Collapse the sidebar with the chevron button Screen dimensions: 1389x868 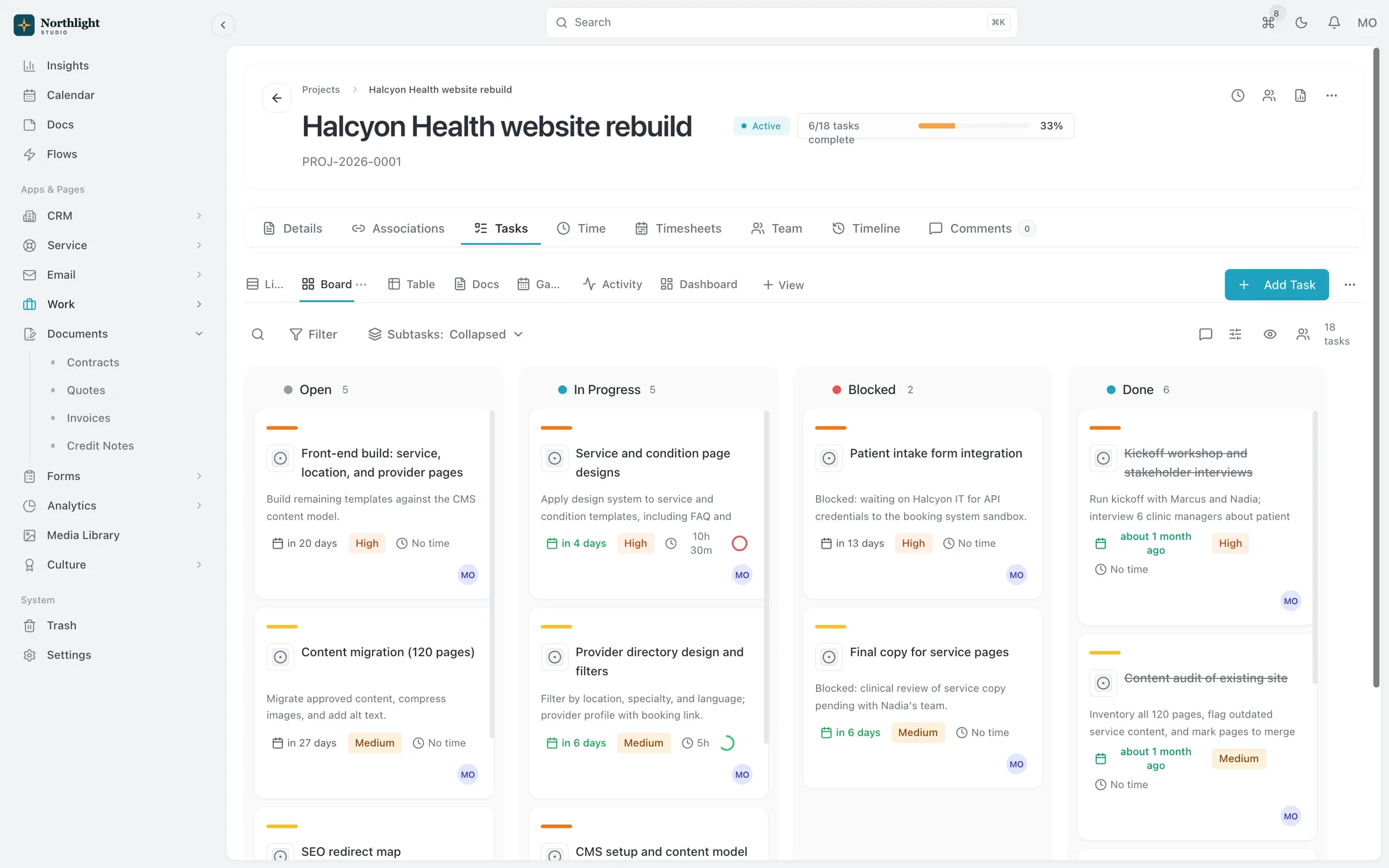click(223, 25)
